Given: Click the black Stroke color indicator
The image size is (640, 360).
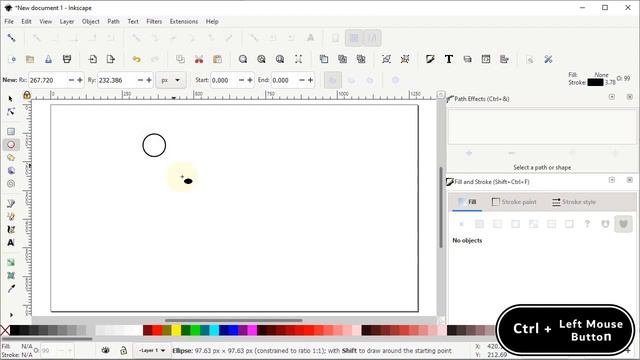Looking at the screenshot, I should (595, 82).
